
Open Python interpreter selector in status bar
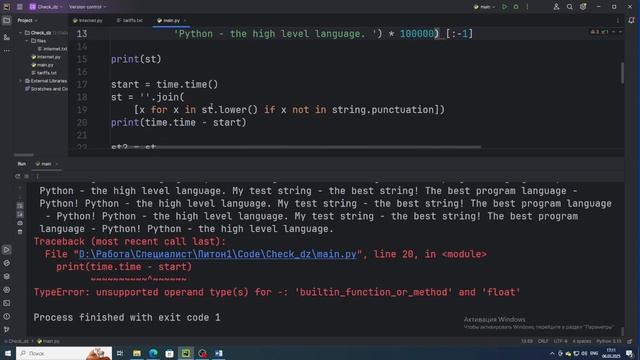click(x=609, y=341)
